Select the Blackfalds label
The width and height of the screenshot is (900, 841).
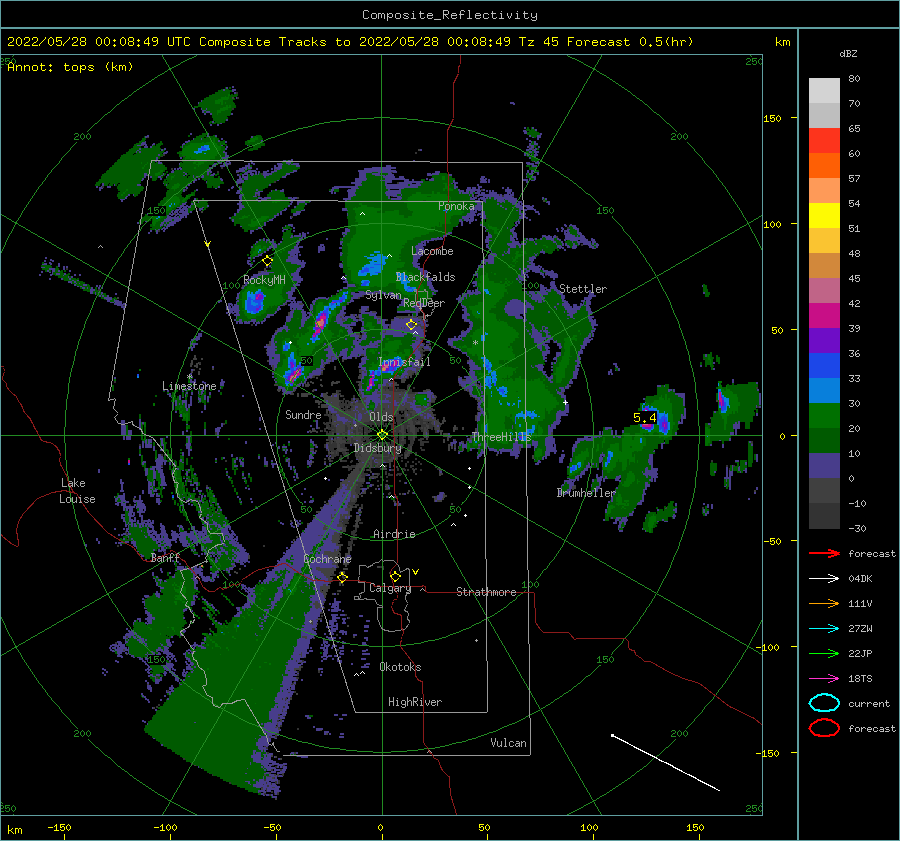[x=425, y=277]
